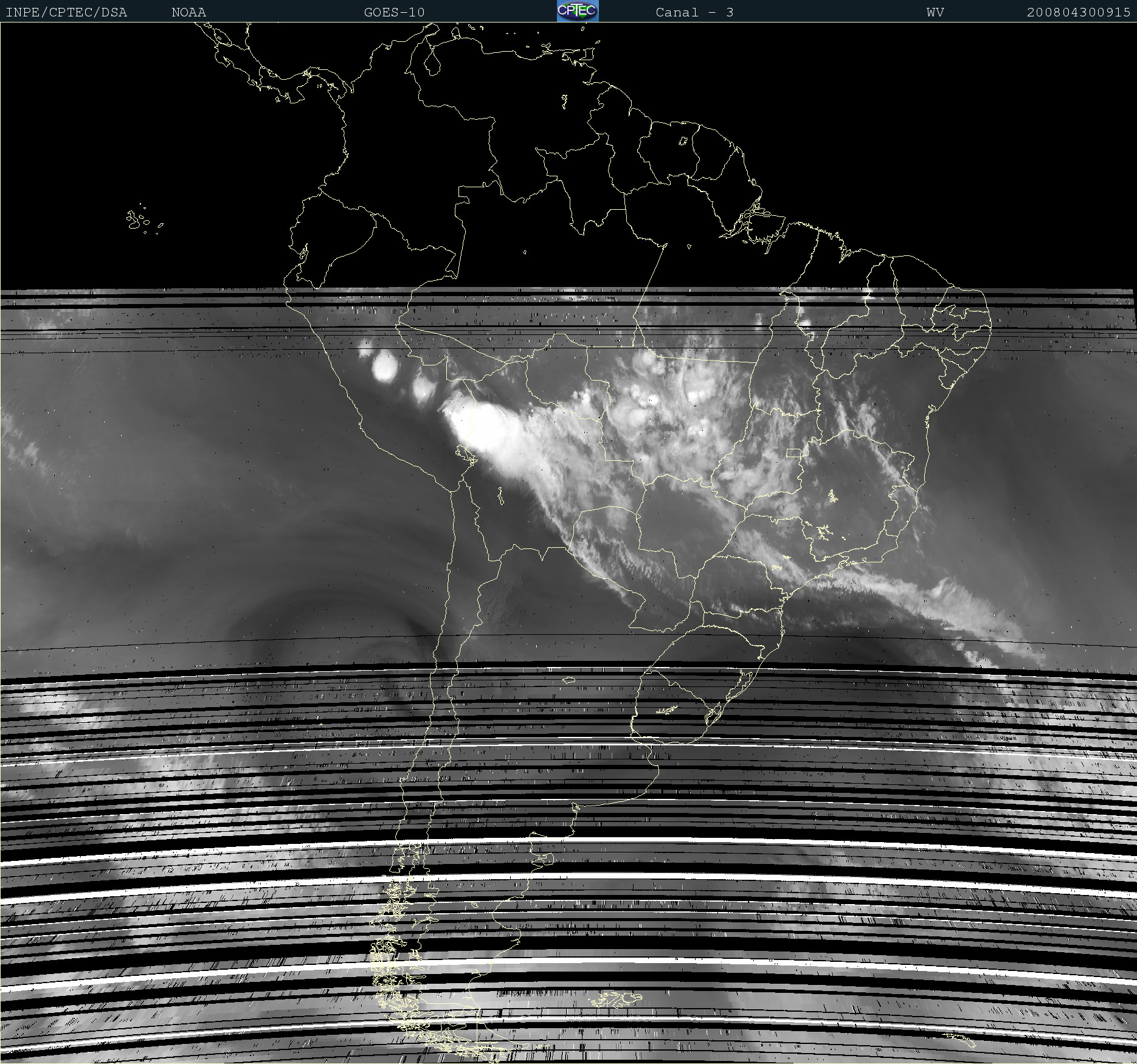Click the NOAA label in header
This screenshot has width=1137, height=1064.
point(188,12)
